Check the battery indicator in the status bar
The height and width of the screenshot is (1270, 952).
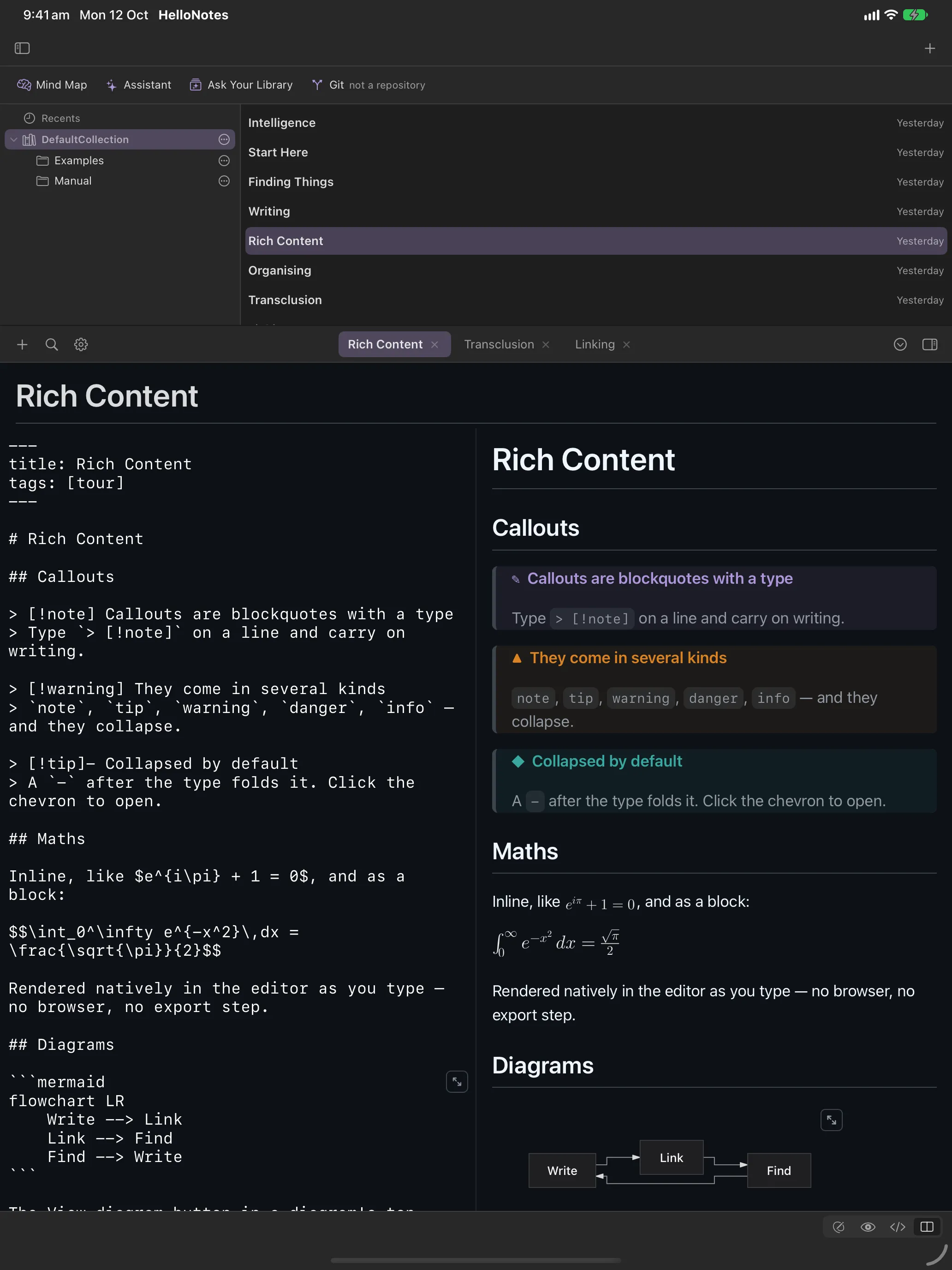[x=915, y=15]
